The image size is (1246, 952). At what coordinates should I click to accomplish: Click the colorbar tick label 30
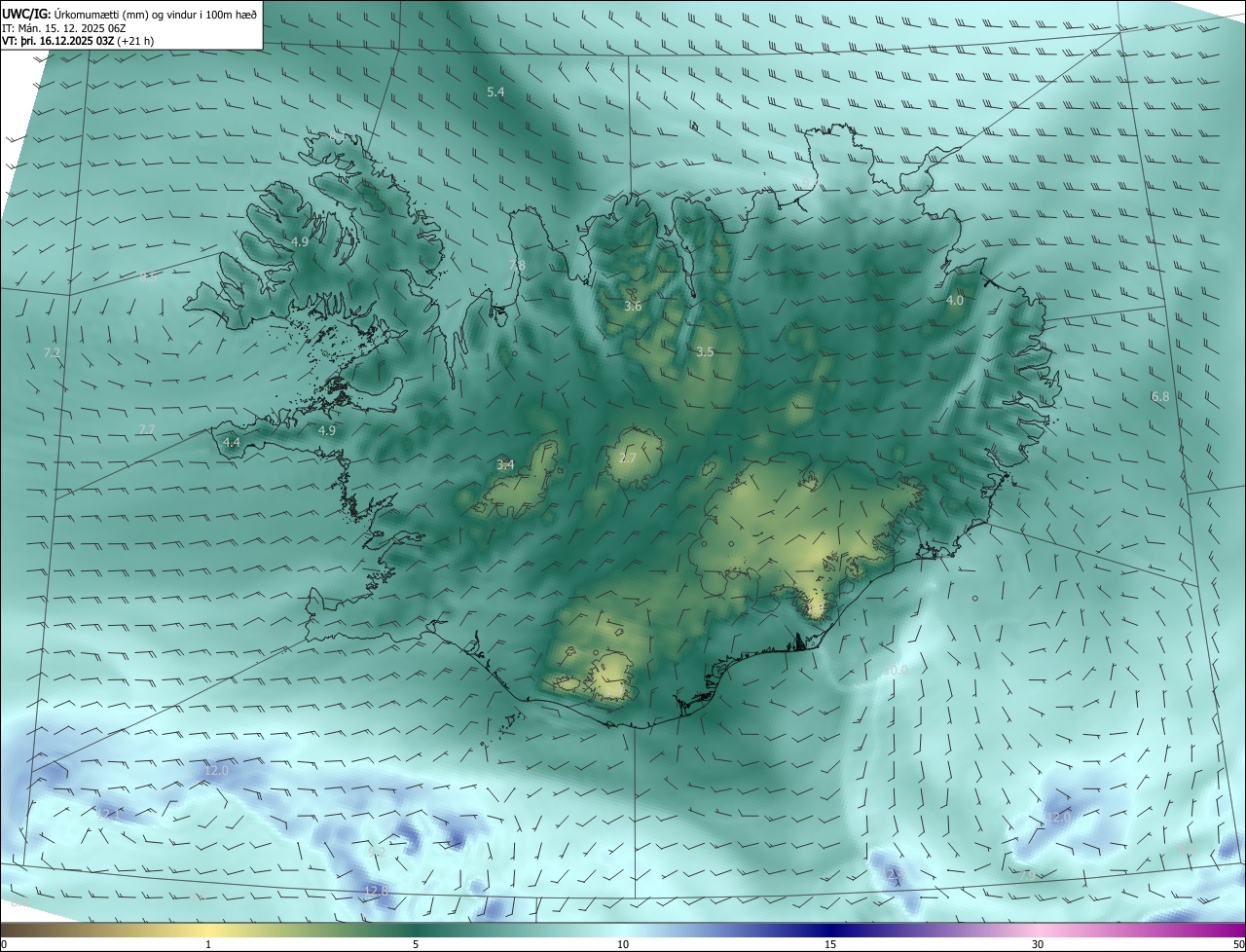pos(1038,944)
